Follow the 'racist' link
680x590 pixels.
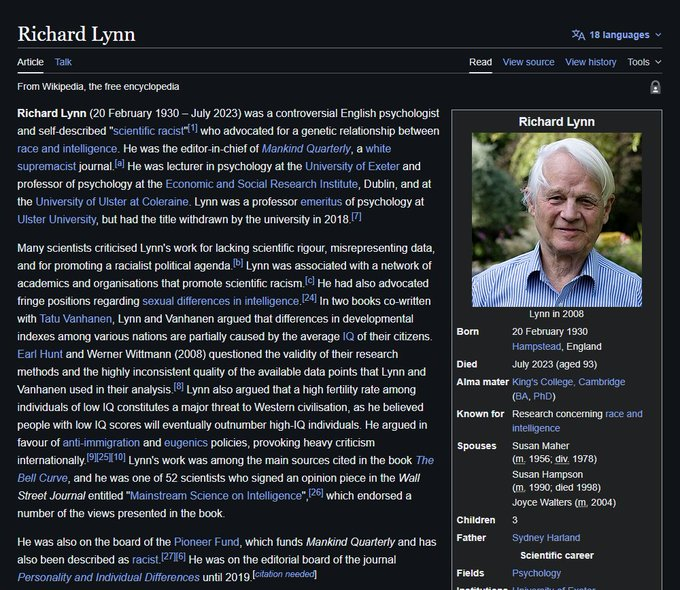(x=145, y=560)
